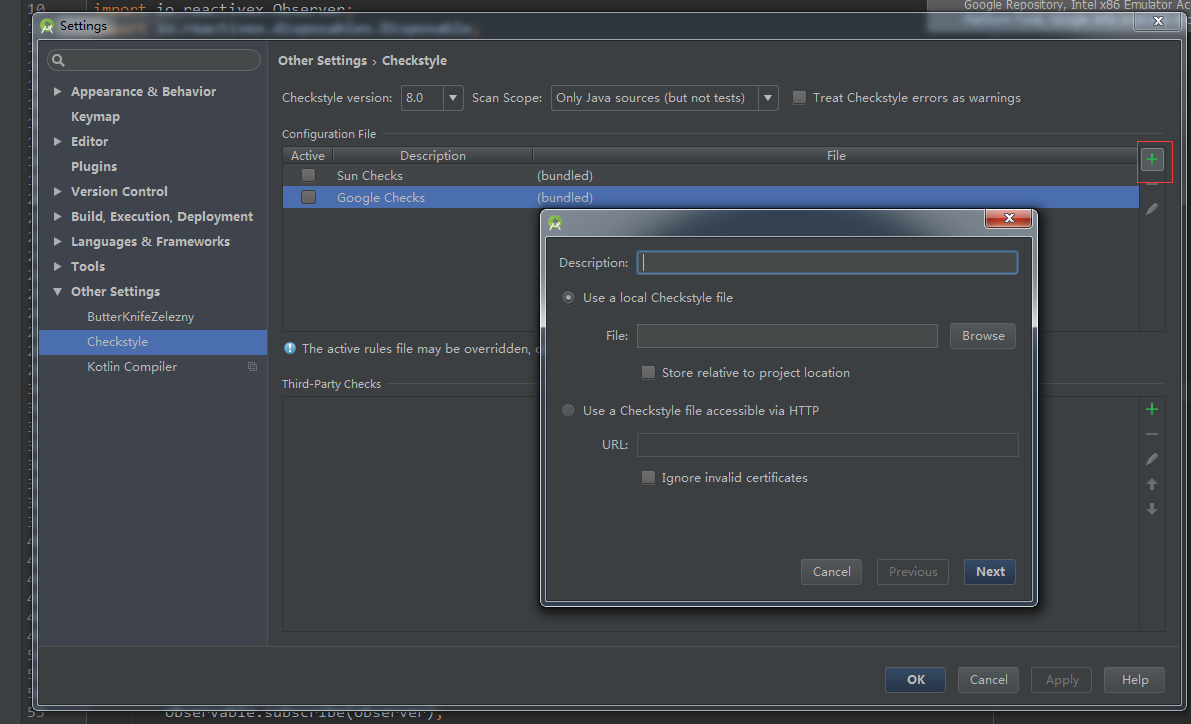Add a third-party check with the green plus

click(x=1152, y=409)
